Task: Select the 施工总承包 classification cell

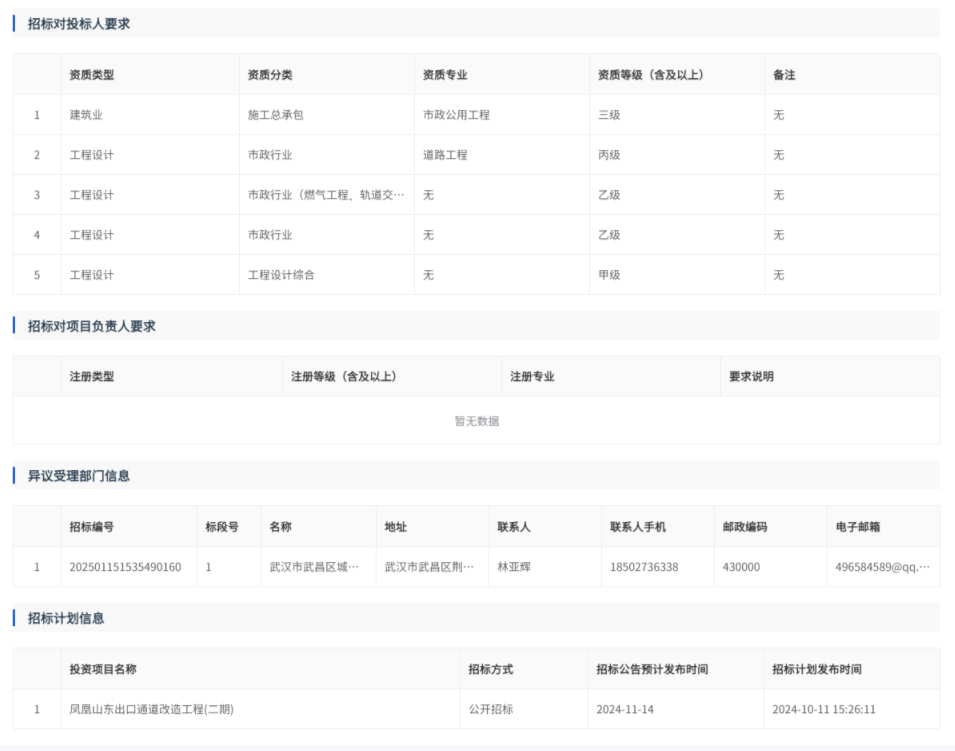Action: 275,115
